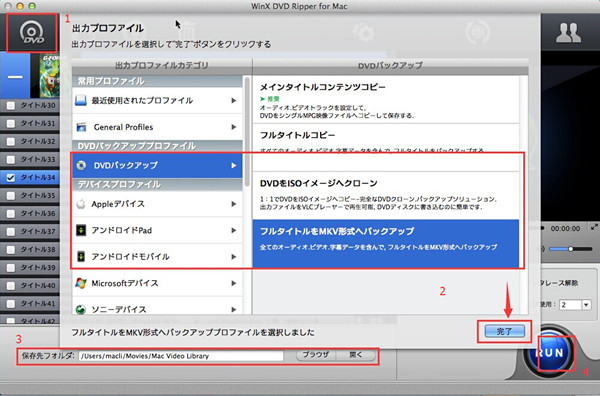Check the タイトル35 checkbox
This screenshot has width=600, height=396.
pyautogui.click(x=11, y=196)
